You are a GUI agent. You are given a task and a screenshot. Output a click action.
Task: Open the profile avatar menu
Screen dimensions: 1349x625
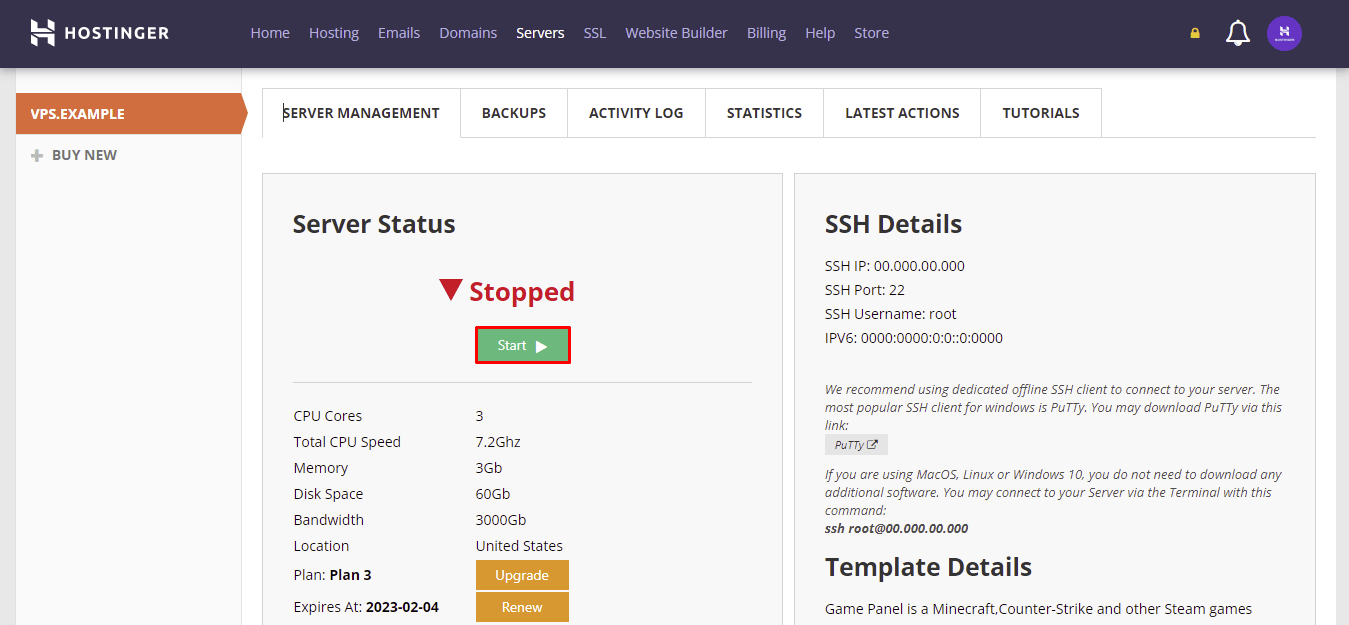1284,33
